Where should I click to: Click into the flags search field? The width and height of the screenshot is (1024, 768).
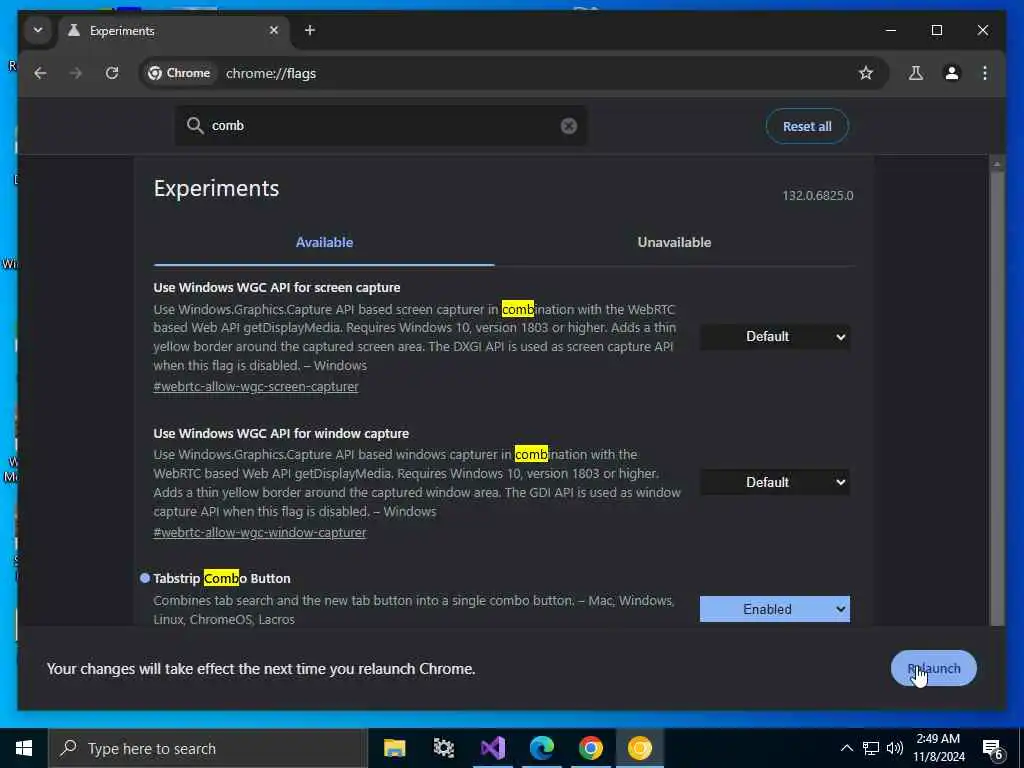pos(382,125)
